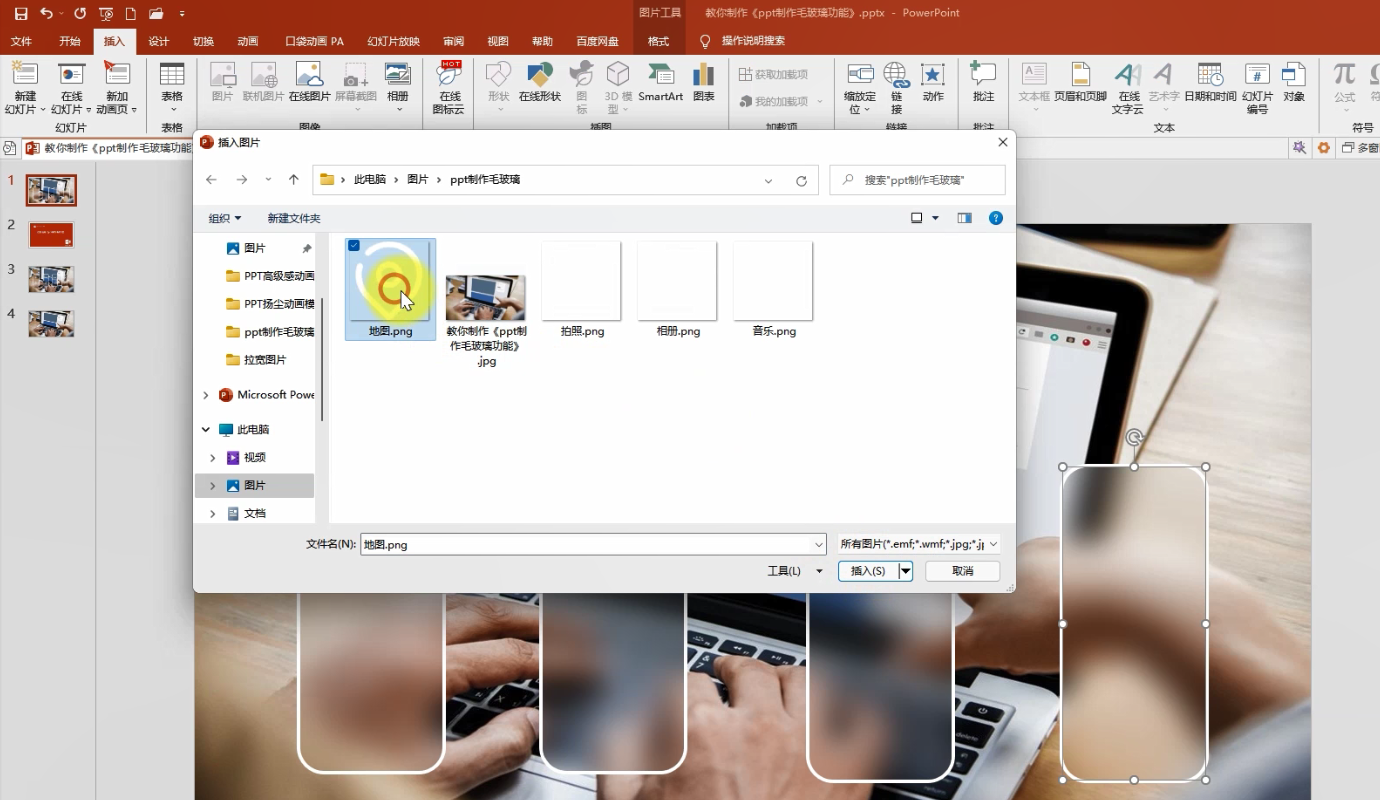Open the 在线图标云 icon library
Viewport: 1380px width, 800px height.
coord(449,87)
